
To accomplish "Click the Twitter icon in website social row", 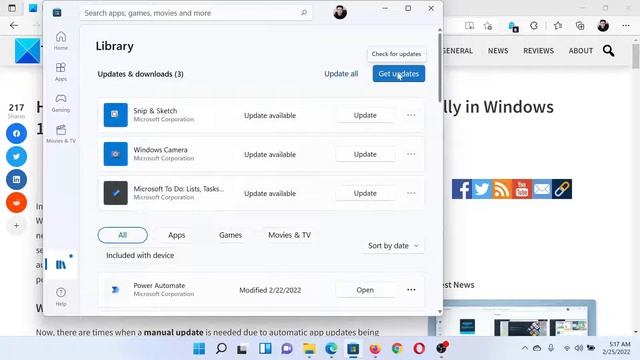I will (x=482, y=189).
